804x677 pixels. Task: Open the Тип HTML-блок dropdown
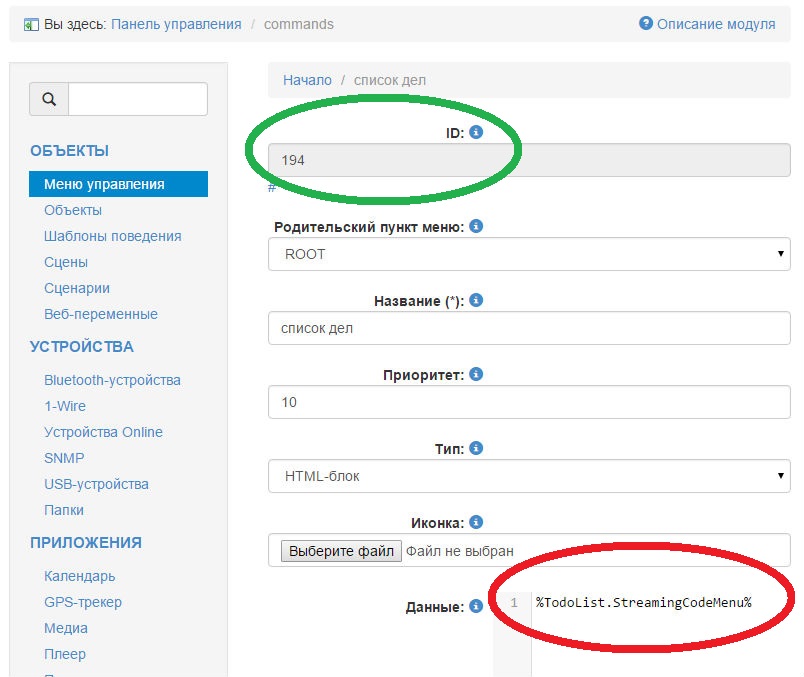(529, 476)
